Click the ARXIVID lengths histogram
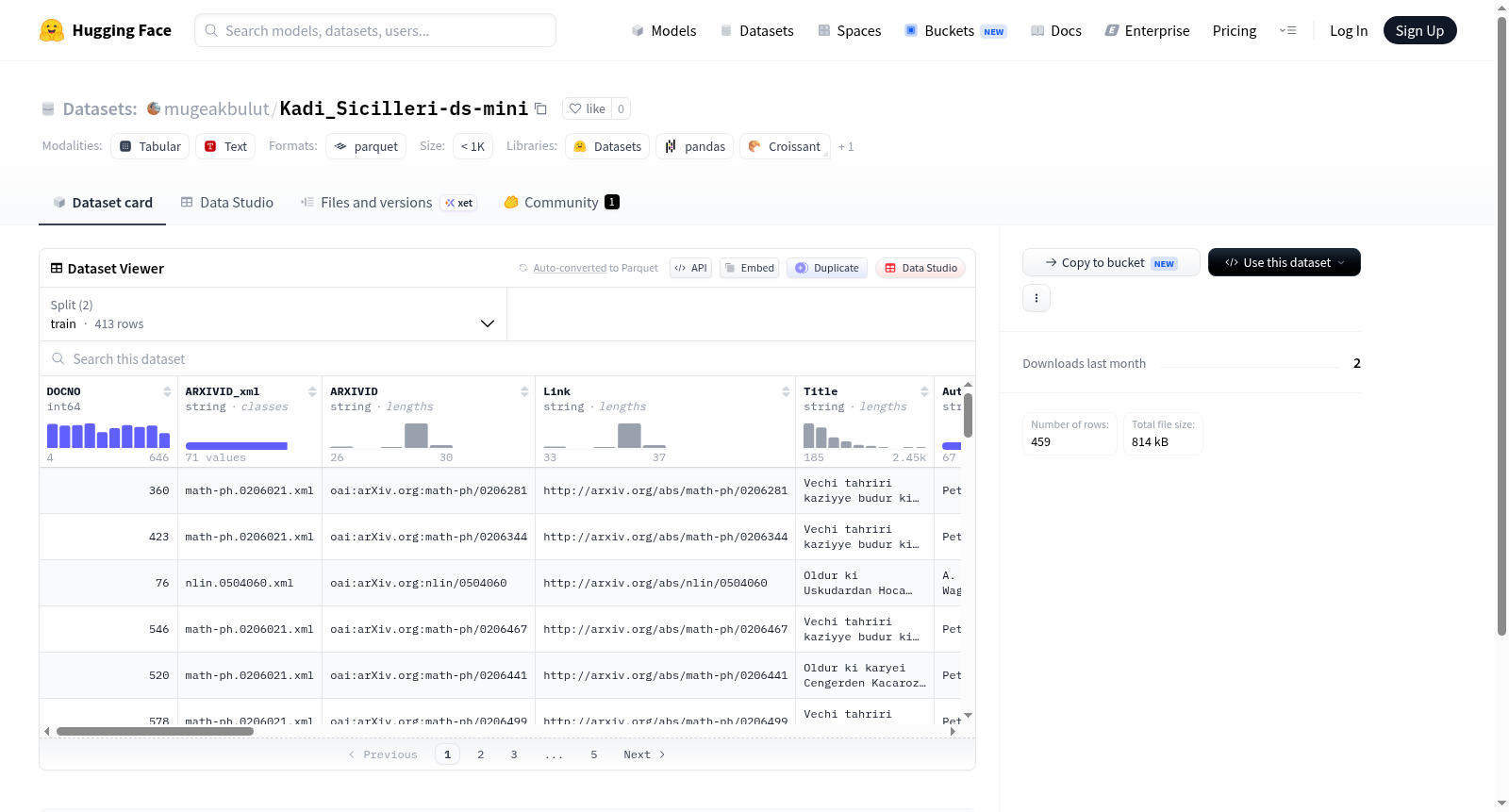 pos(391,436)
